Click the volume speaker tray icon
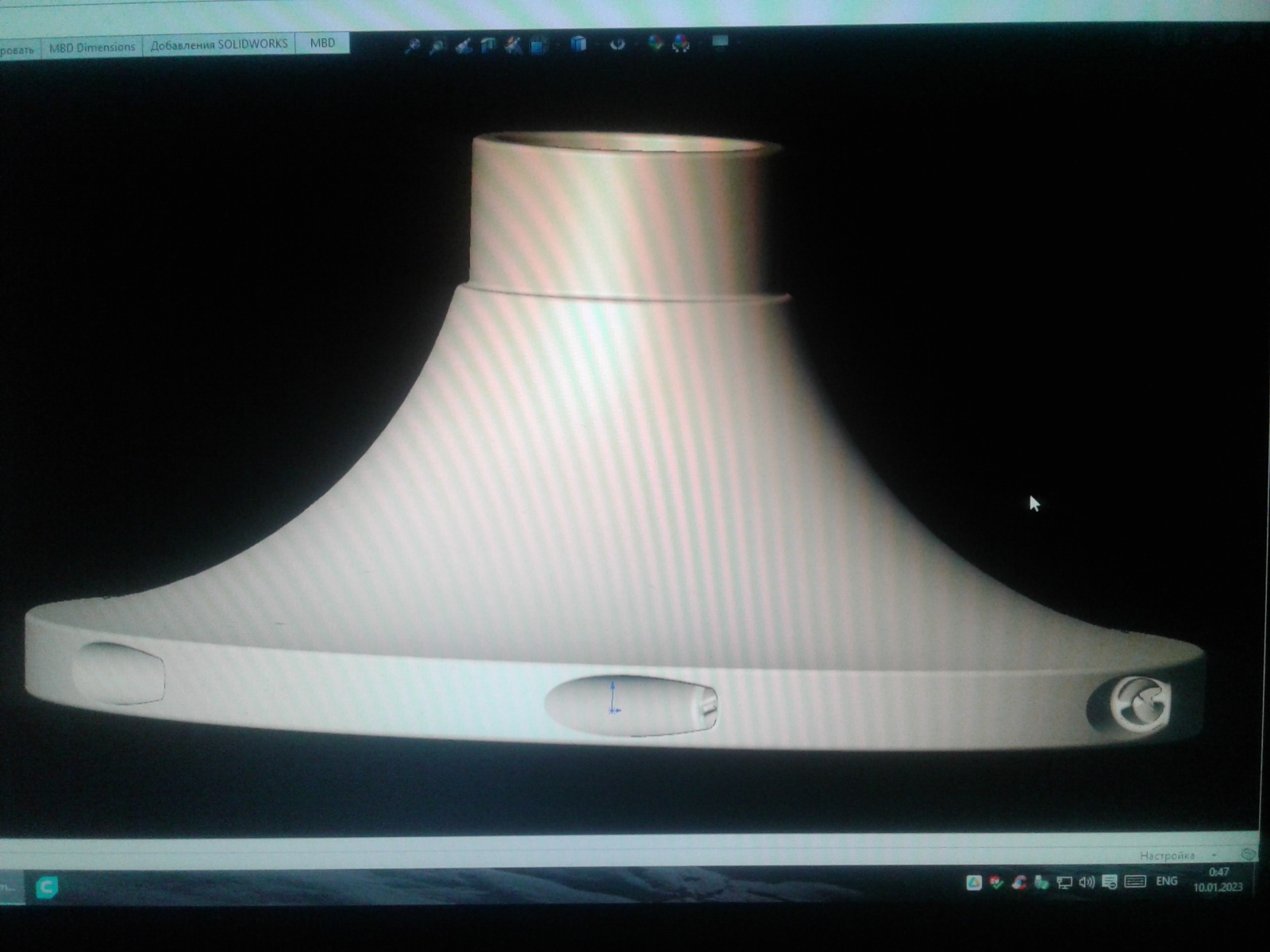The height and width of the screenshot is (952, 1270). click(1087, 882)
